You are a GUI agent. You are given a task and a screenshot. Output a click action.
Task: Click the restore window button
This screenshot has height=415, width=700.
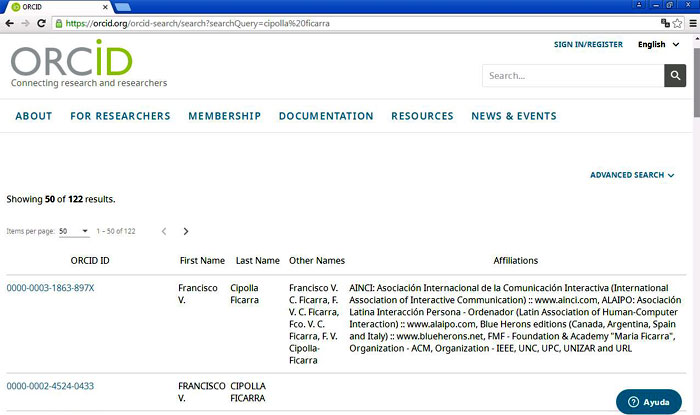click(669, 5)
